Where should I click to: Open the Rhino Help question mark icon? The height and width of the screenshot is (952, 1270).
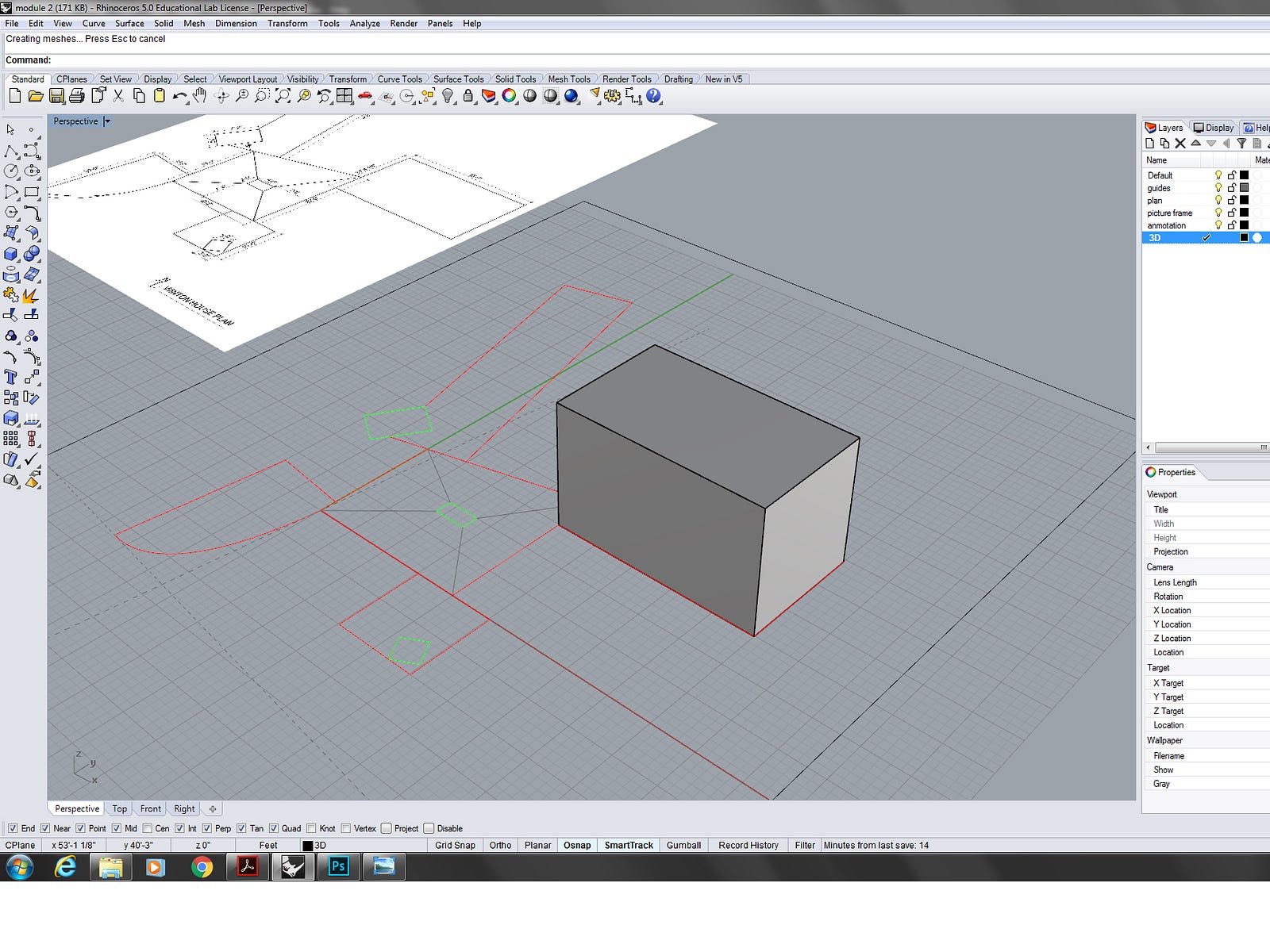click(x=653, y=96)
